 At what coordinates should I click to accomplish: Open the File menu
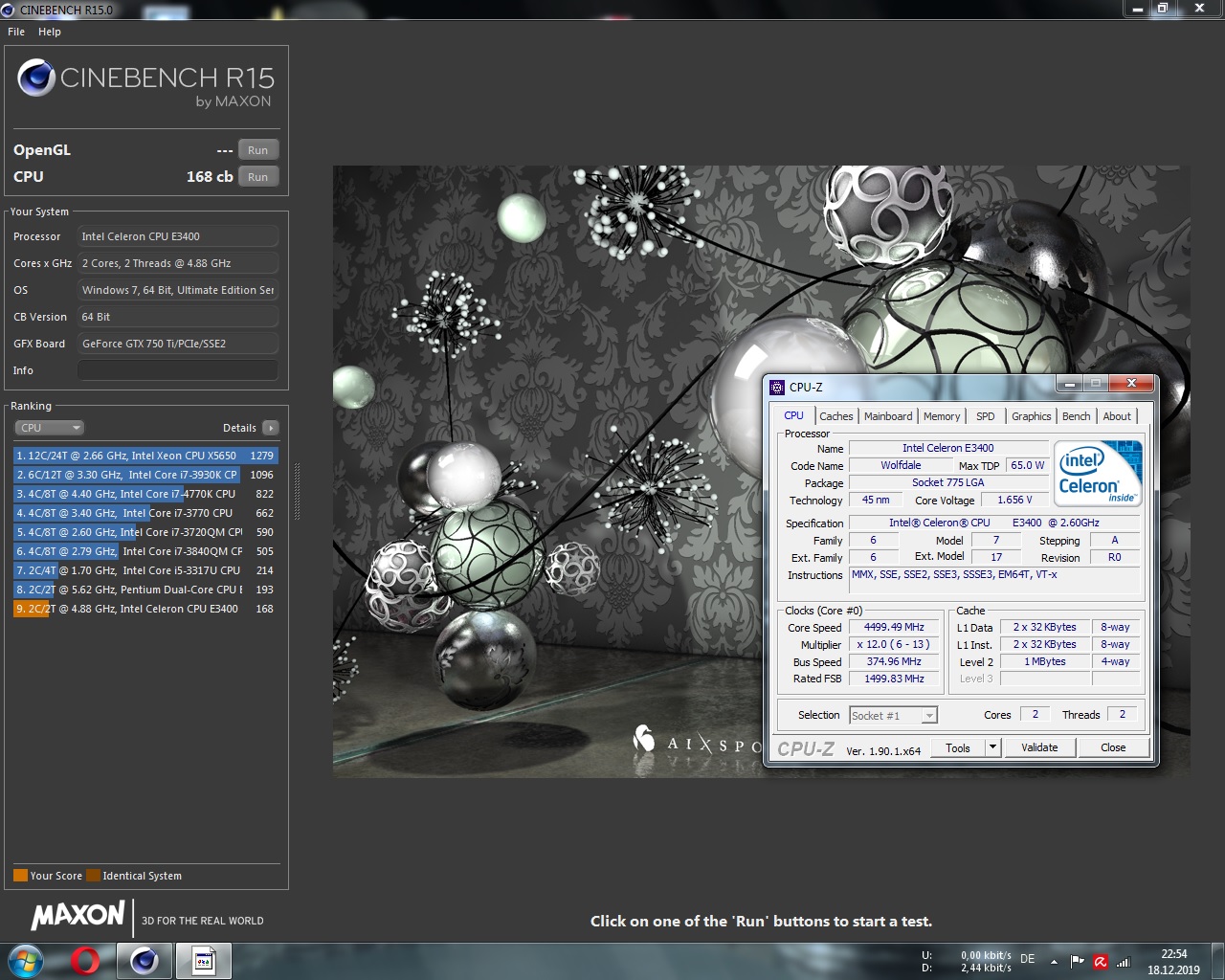(x=16, y=32)
